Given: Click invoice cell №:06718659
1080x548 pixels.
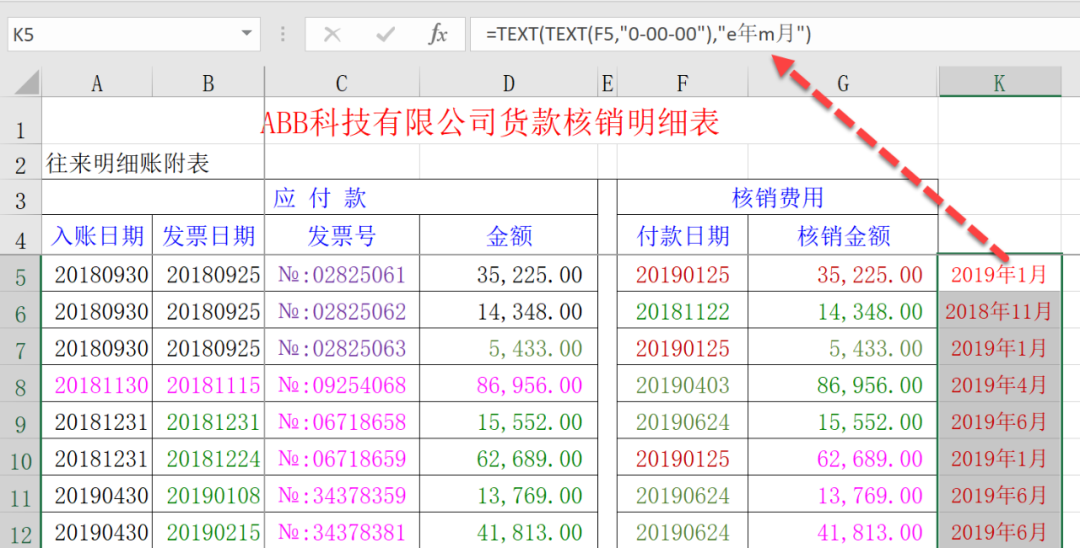Looking at the screenshot, I should click(342, 459).
